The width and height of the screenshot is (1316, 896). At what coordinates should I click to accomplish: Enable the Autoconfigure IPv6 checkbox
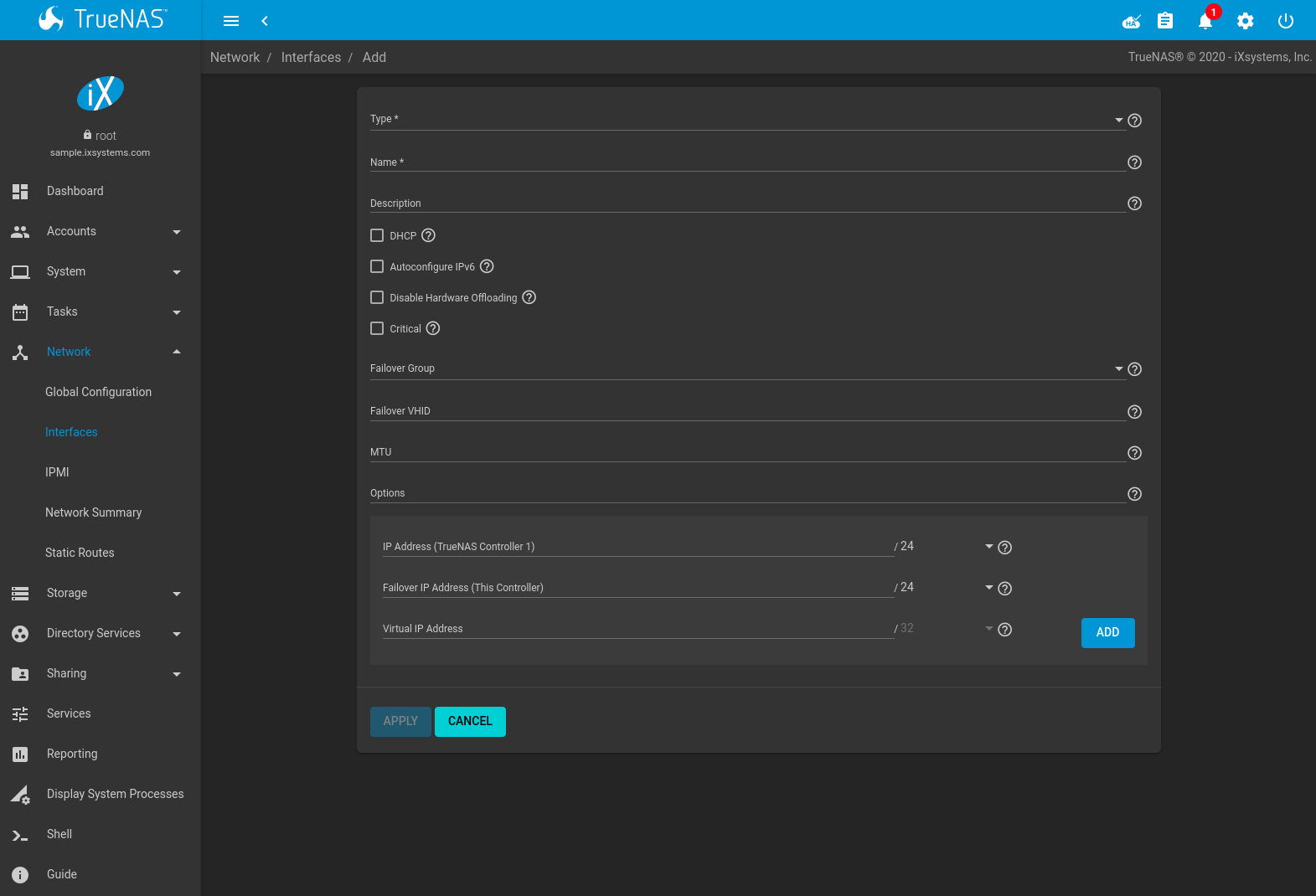[377, 266]
